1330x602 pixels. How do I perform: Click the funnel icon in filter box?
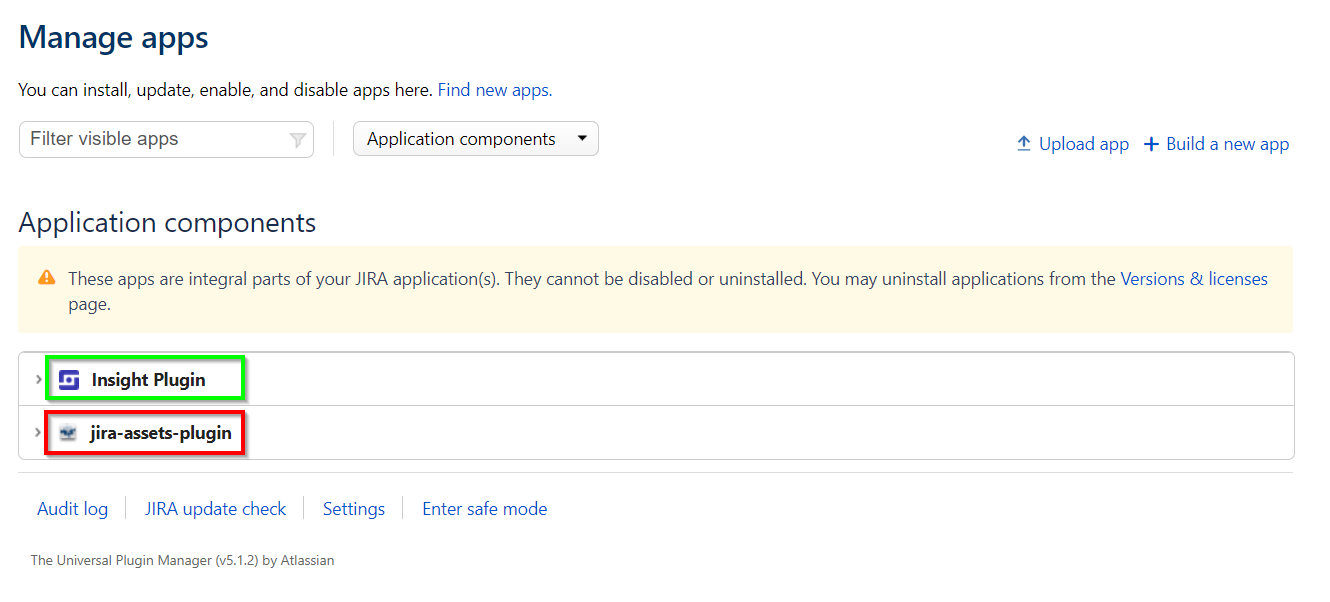pos(297,140)
